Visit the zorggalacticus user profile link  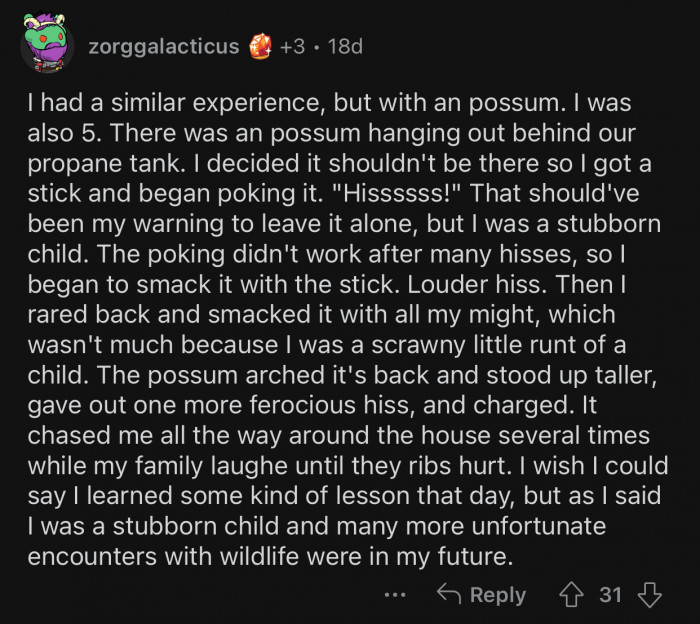pos(163,47)
